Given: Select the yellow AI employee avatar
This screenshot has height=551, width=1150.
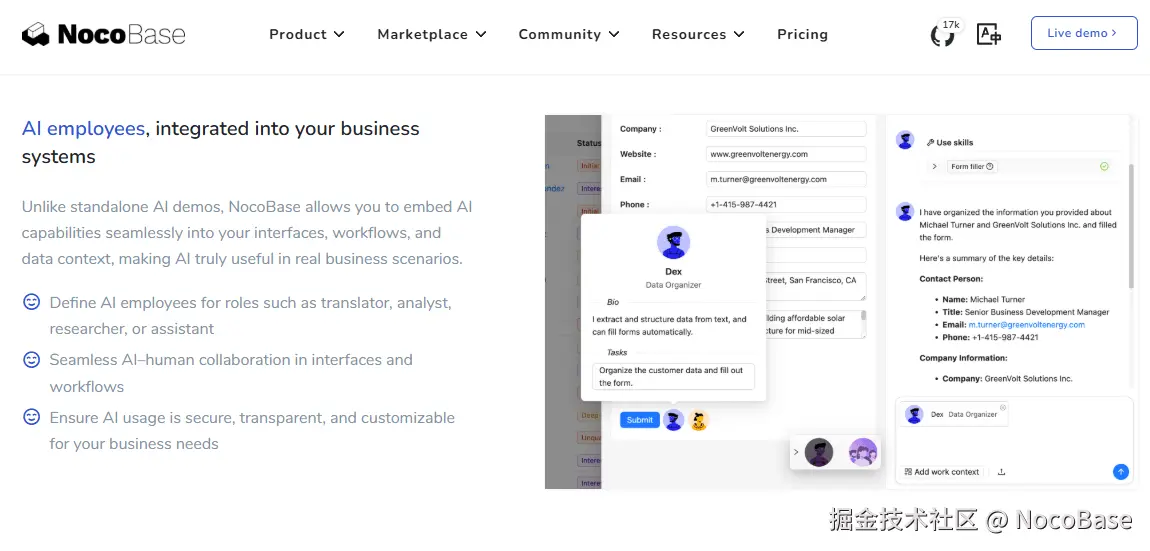Looking at the screenshot, I should (x=699, y=421).
